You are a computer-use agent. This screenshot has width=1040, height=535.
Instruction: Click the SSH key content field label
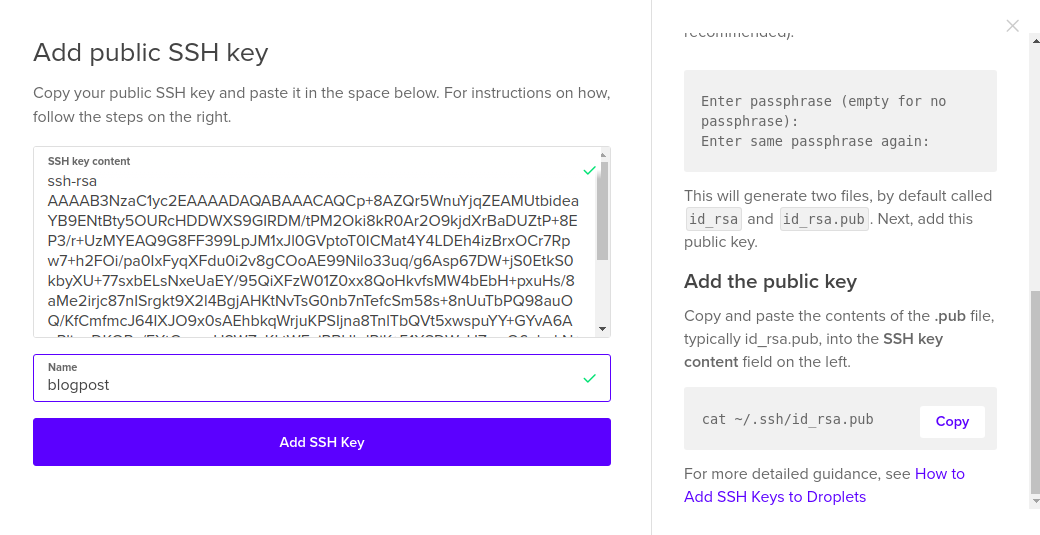[89, 161]
